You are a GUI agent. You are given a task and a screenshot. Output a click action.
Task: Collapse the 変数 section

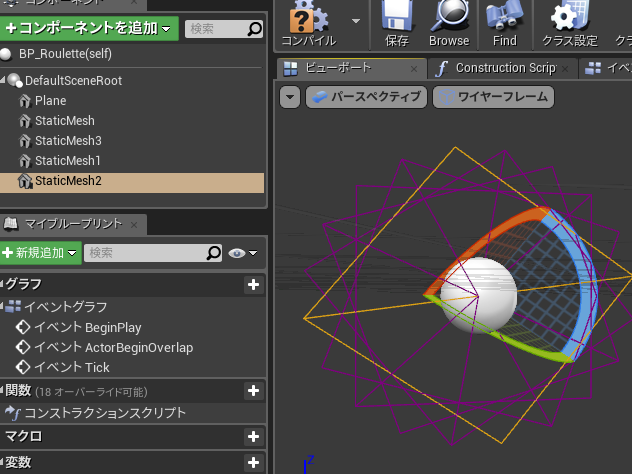2,462
